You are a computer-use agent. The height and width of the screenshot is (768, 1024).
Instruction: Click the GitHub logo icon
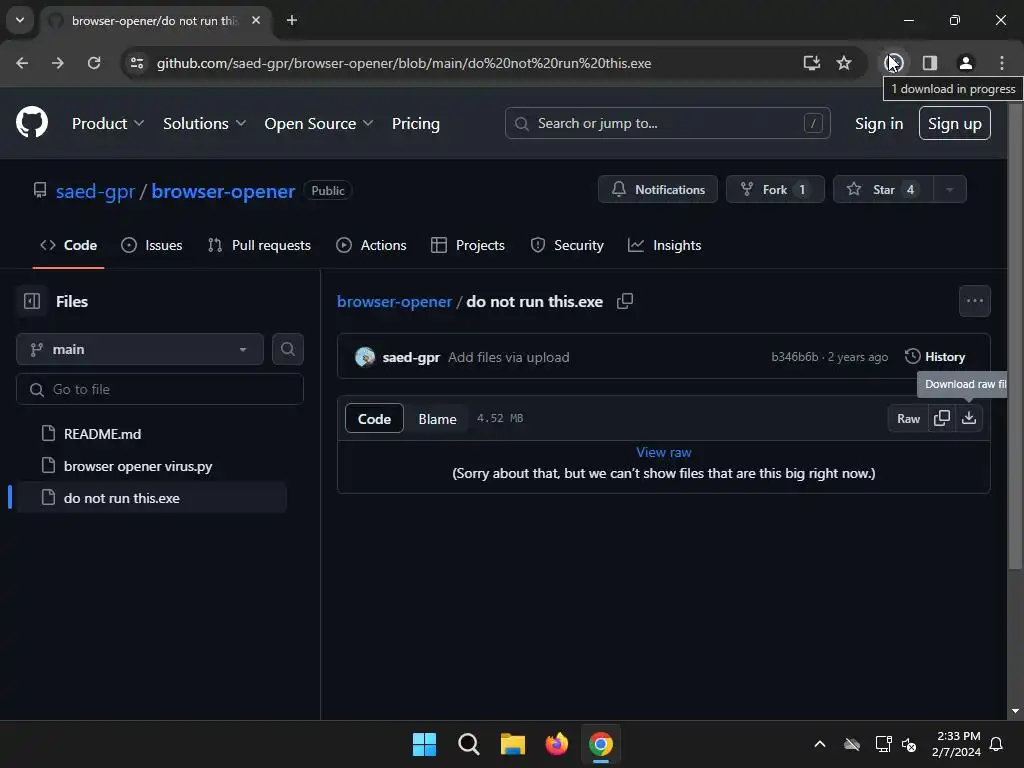pyautogui.click(x=32, y=122)
